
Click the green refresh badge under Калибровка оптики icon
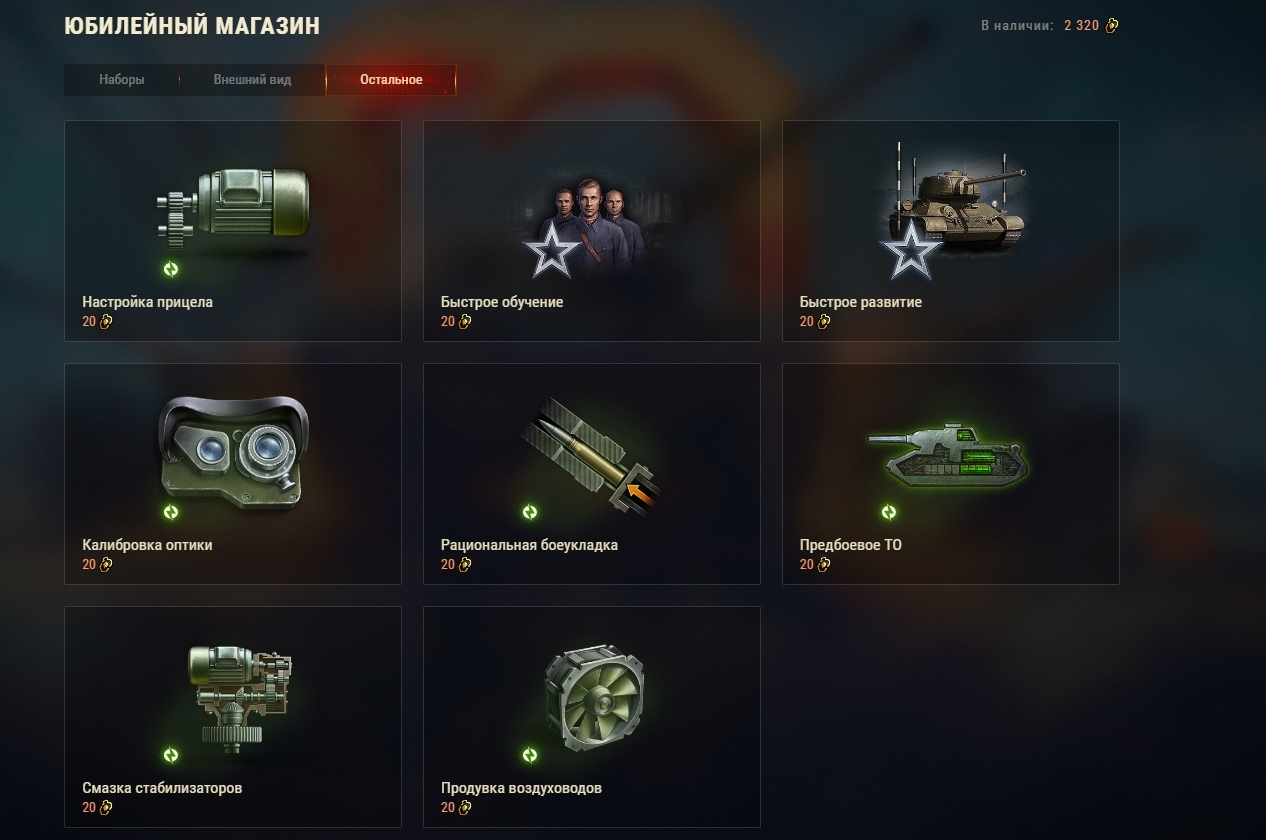coord(171,512)
